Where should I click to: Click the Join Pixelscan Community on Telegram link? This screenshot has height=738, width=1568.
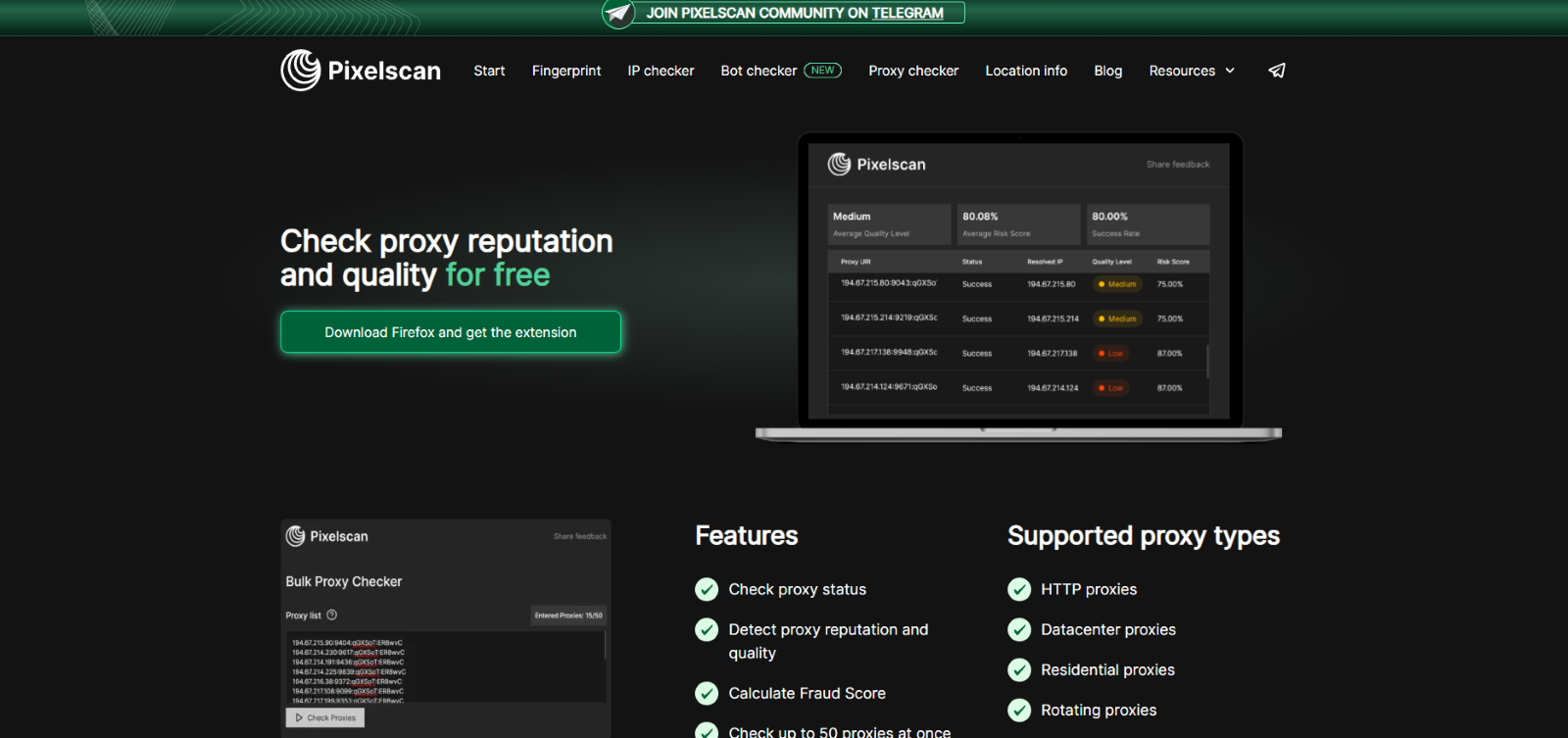(795, 13)
